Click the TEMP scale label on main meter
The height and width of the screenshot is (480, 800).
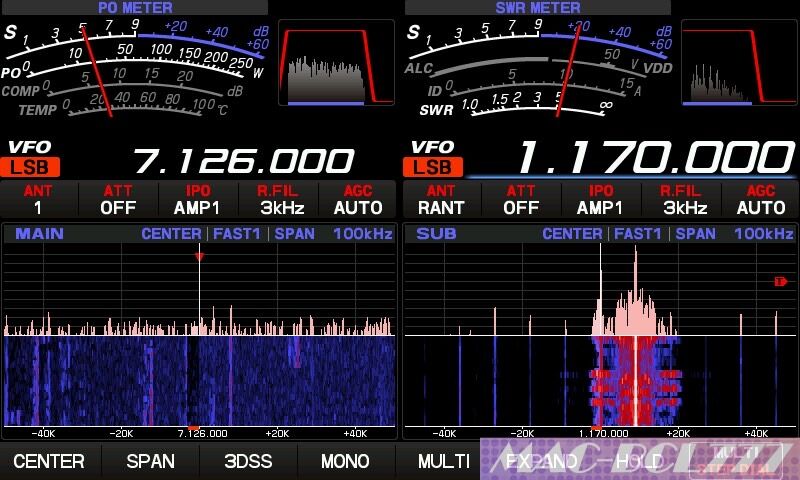click(x=37, y=110)
